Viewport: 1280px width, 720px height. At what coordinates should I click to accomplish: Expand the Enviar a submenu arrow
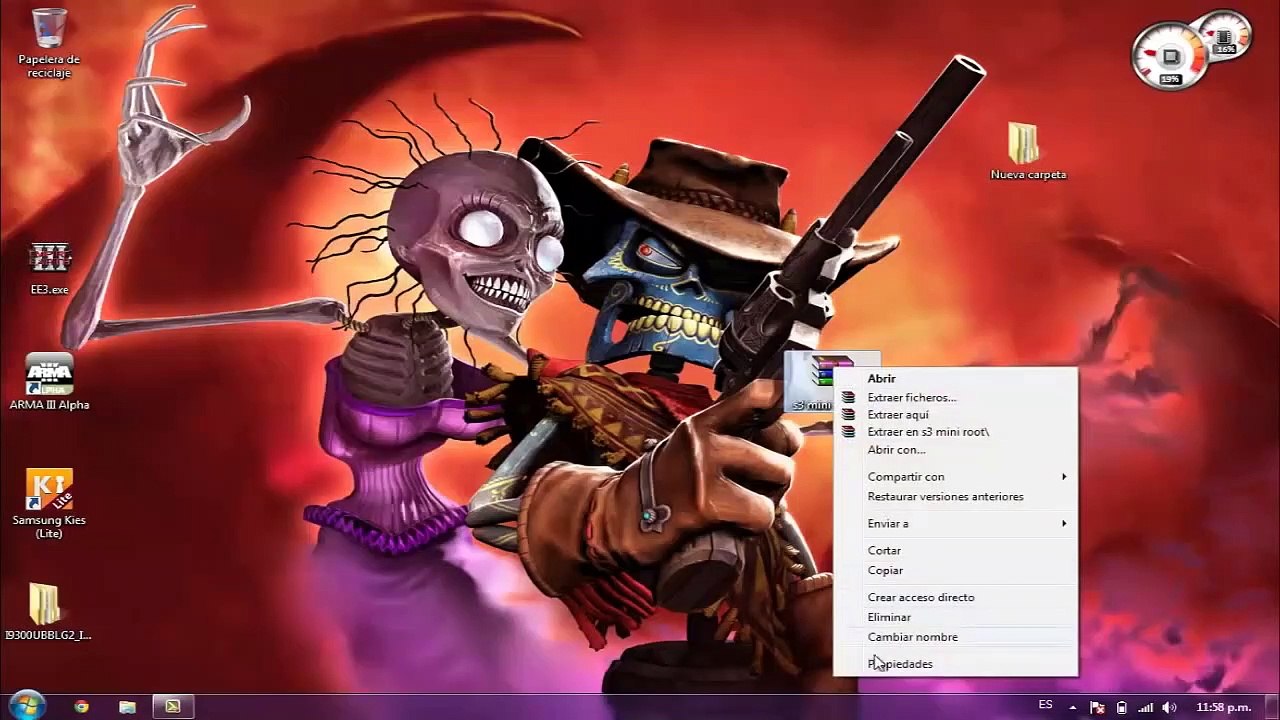click(x=1064, y=523)
